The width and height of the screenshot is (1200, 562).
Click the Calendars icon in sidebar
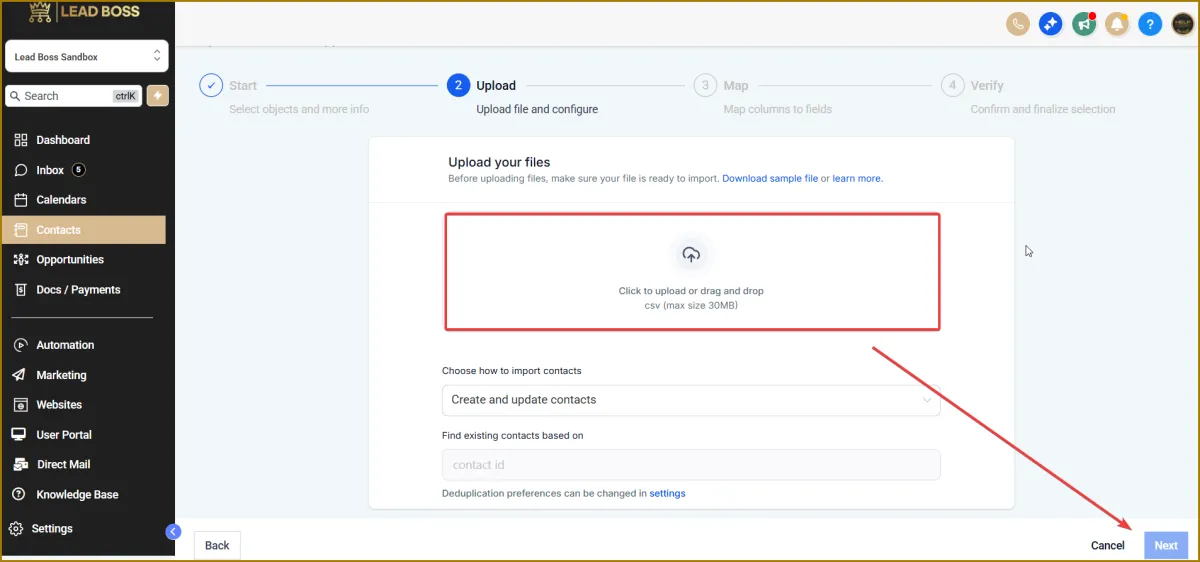tap(21, 200)
